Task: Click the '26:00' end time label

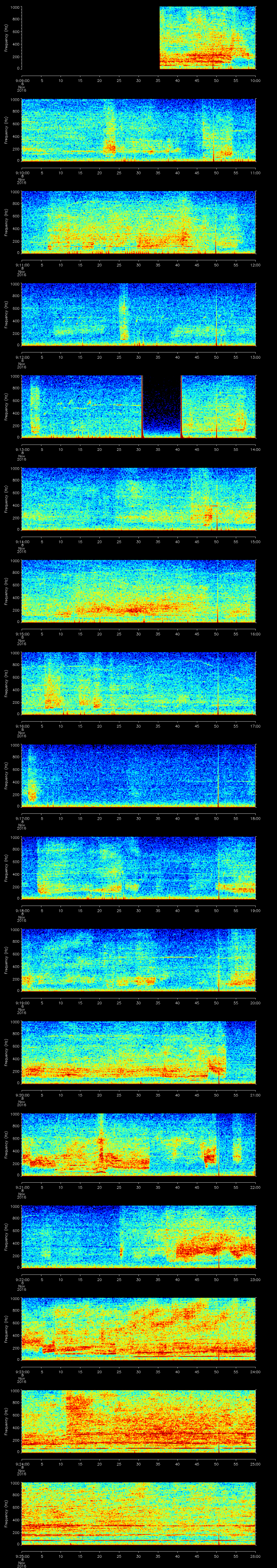Action: [255, 1556]
